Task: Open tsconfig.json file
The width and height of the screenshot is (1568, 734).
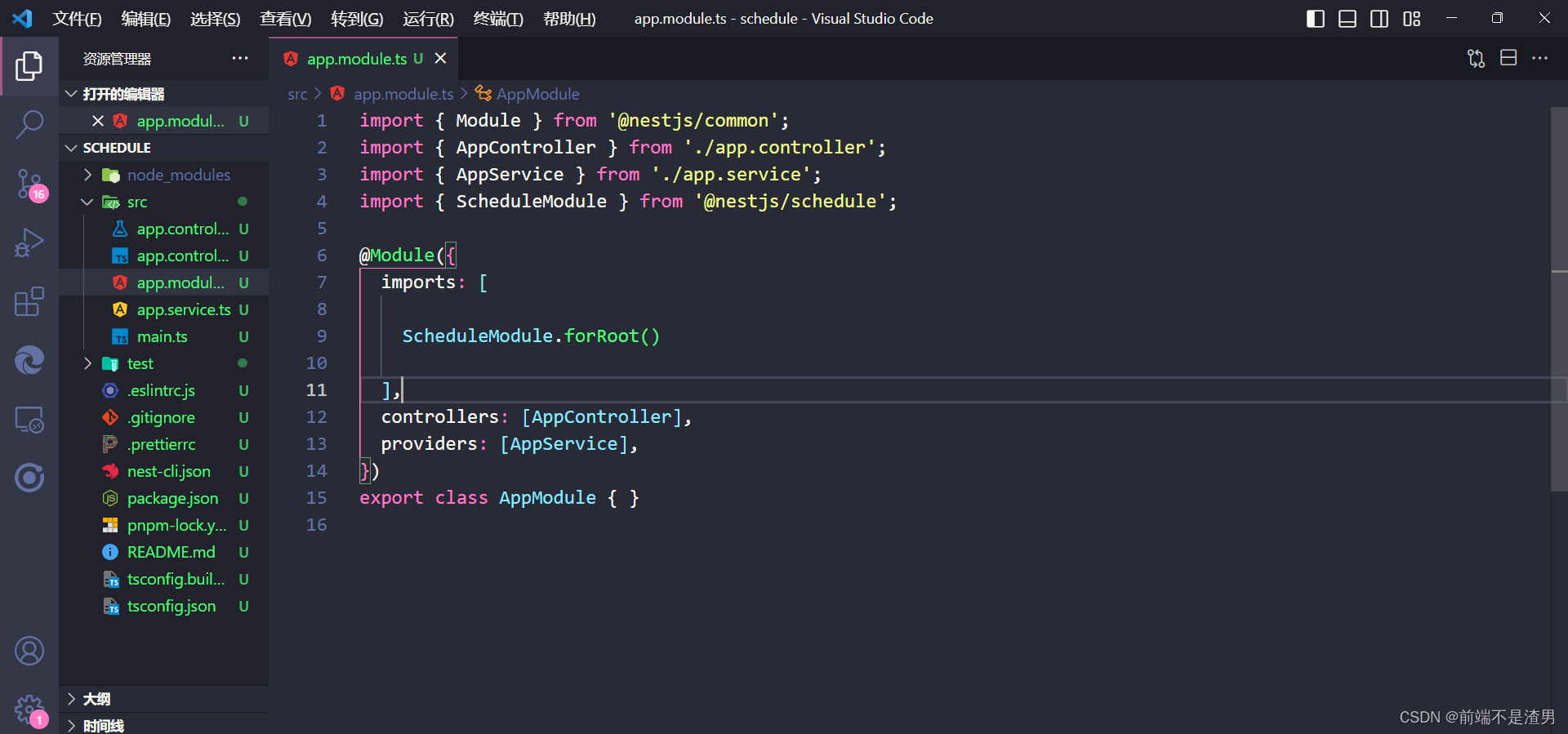Action: (x=163, y=606)
